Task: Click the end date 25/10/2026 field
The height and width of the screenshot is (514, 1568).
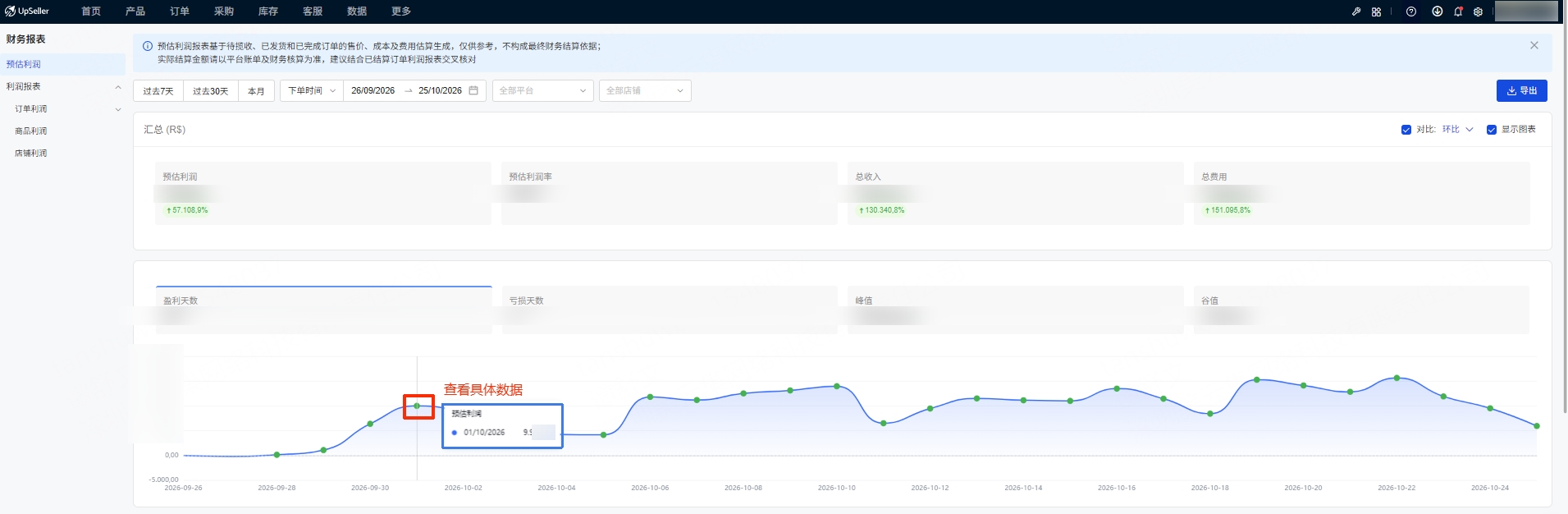Action: [x=441, y=90]
